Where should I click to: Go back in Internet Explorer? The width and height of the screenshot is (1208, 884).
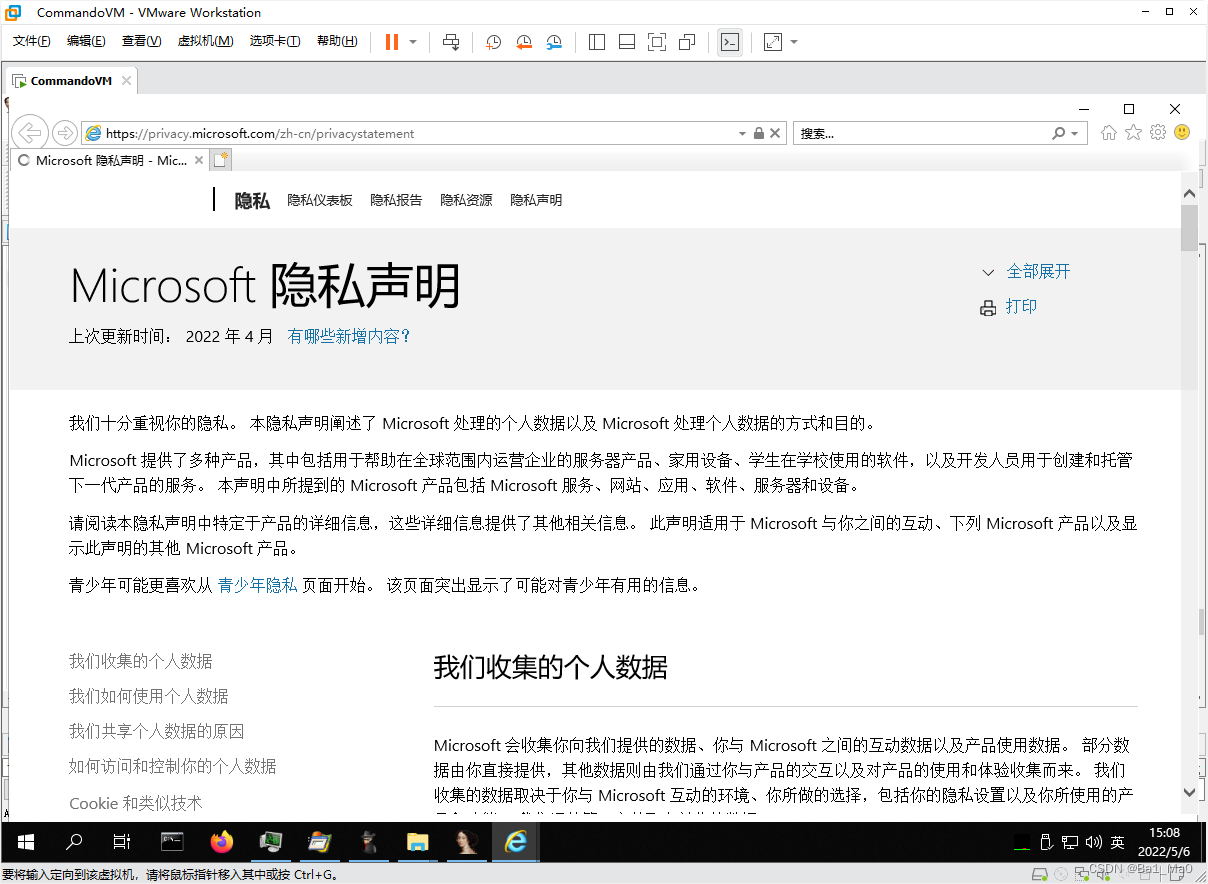(x=31, y=132)
